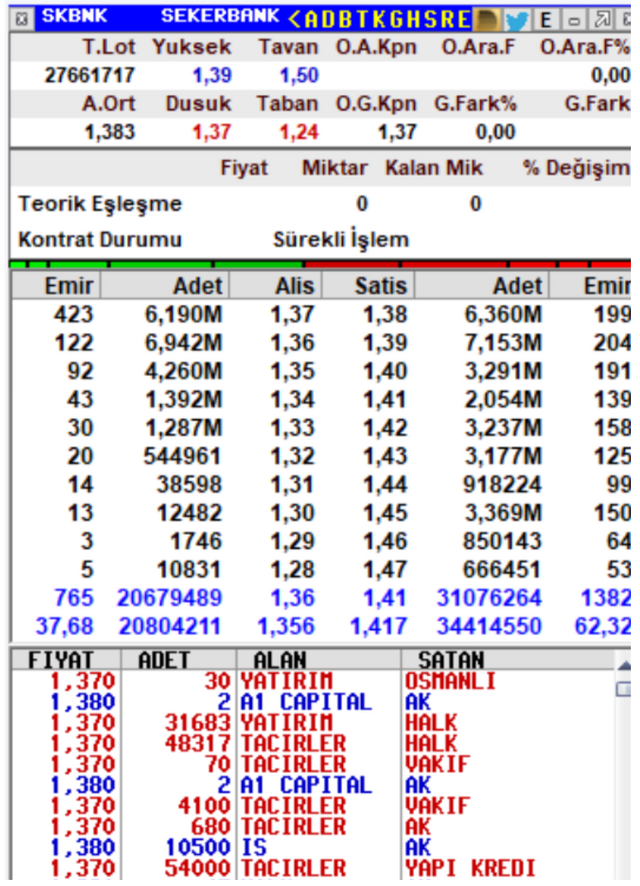Click the Adet header next to Satis
The image size is (640, 886).
pyautogui.click(x=482, y=285)
